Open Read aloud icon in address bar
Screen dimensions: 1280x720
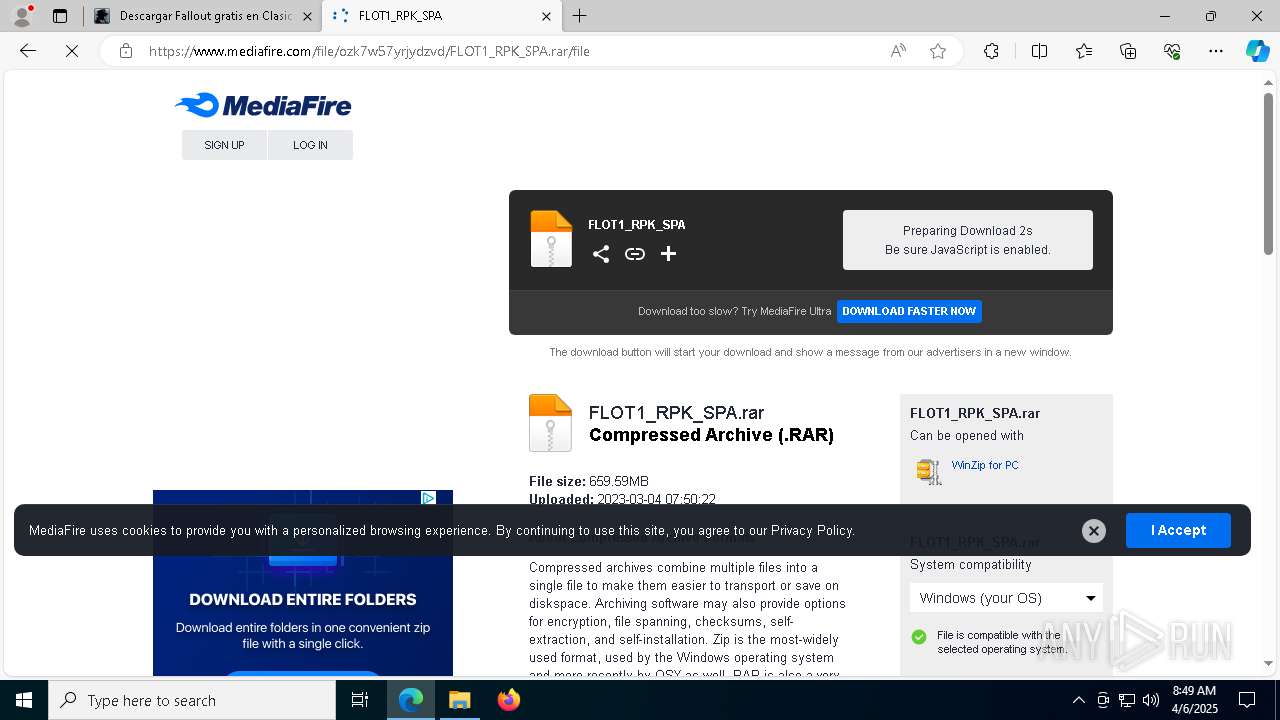[898, 51]
